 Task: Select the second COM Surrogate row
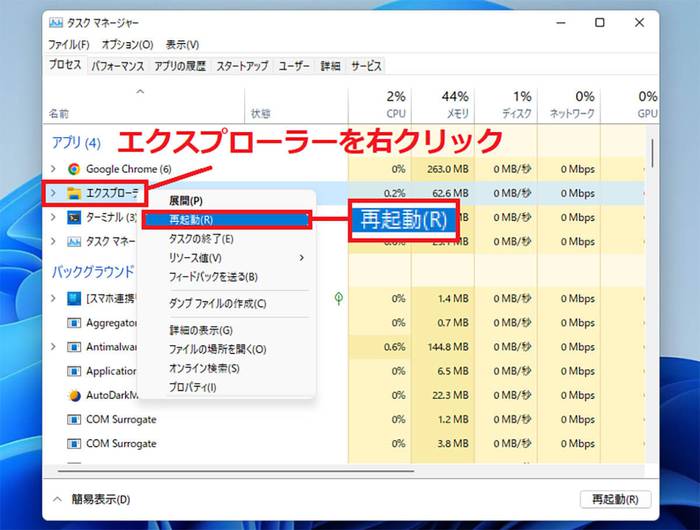click(x=344, y=444)
